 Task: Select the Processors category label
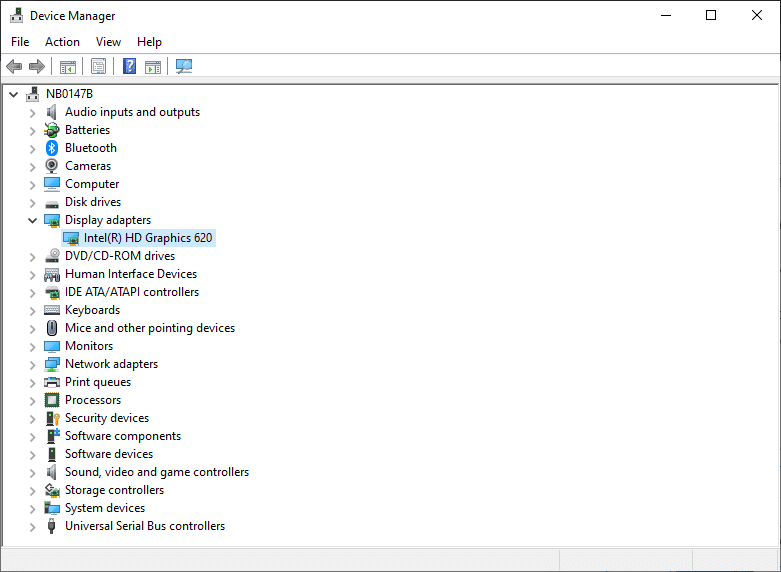[x=93, y=400]
